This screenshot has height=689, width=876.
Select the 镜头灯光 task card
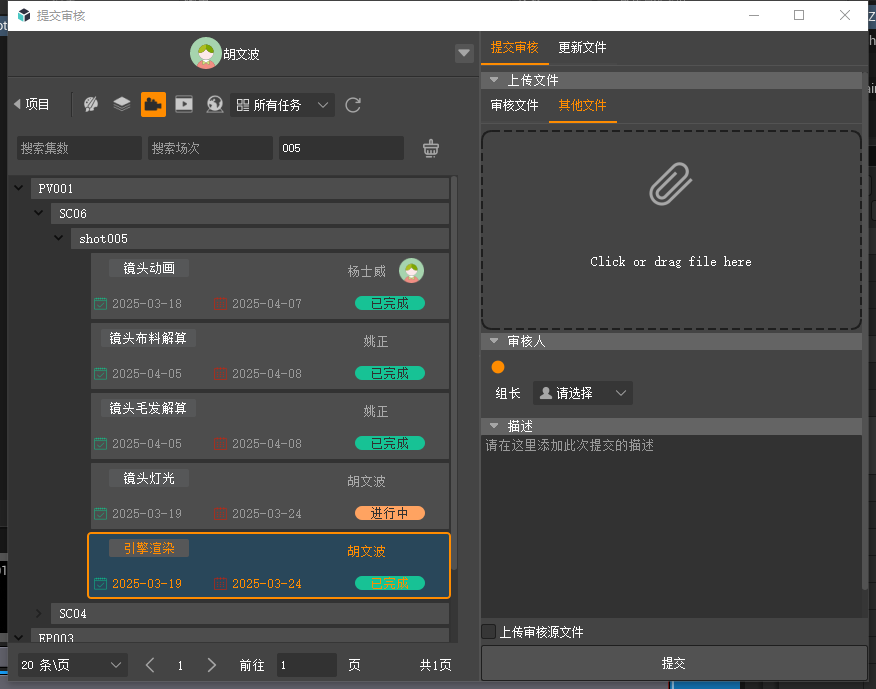[270, 496]
